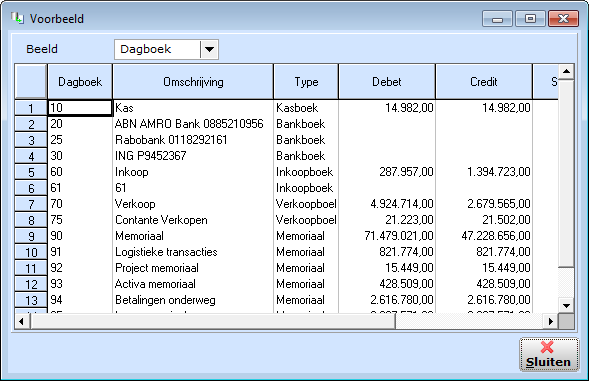Click the horizontal scroll left arrow
589x381 pixels.
tap(22, 321)
